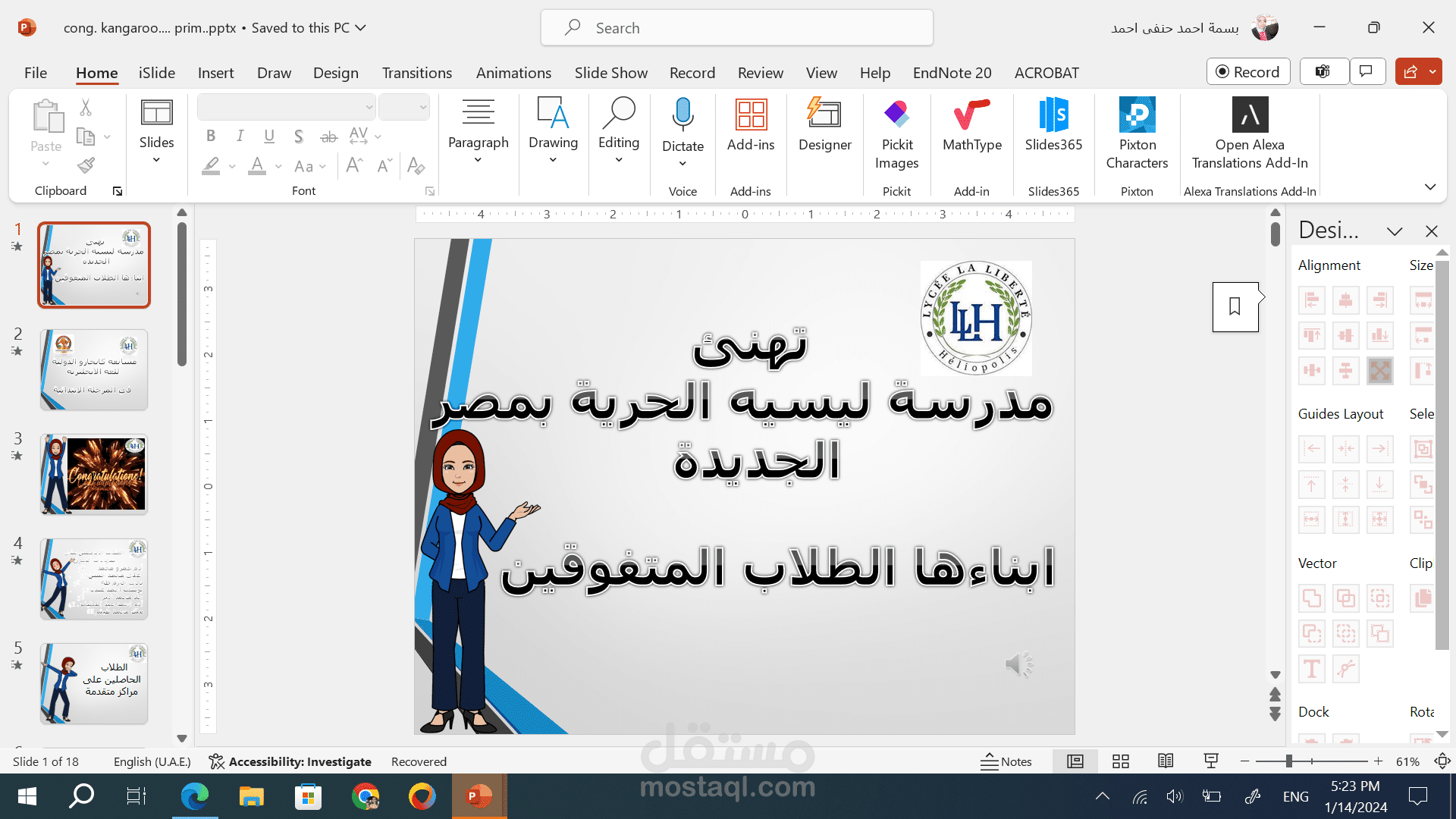Click Next Slide arrow below the scrollbar
1456x819 pixels.
point(1276,714)
